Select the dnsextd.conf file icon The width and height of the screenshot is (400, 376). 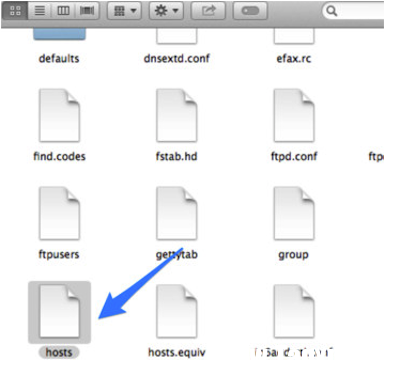pyautogui.click(x=177, y=36)
